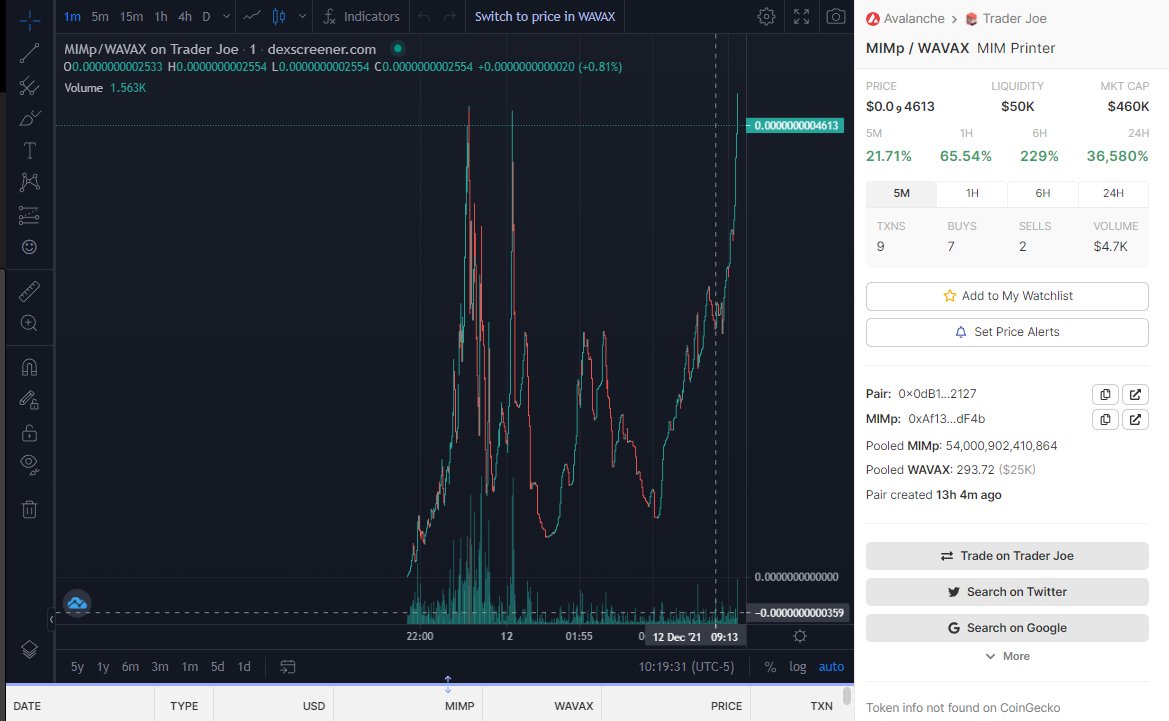Click the trash remove drawings icon
1169x721 pixels.
tap(29, 509)
